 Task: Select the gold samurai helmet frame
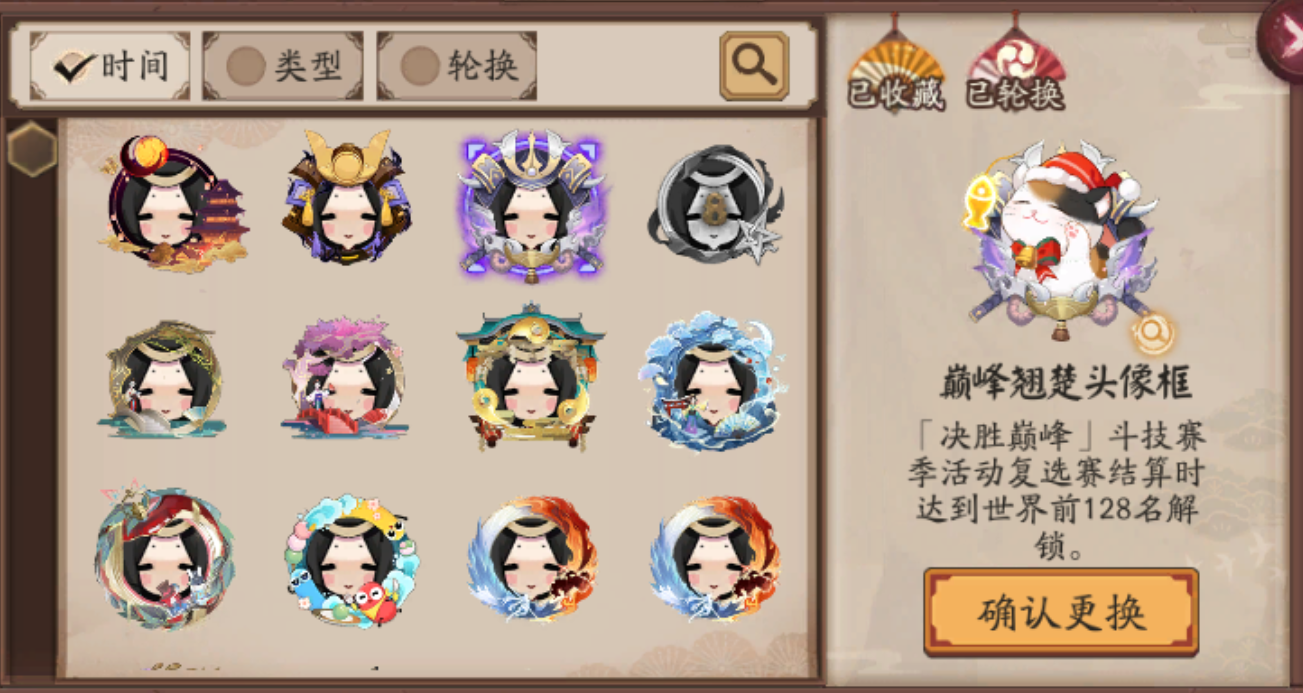tap(347, 198)
